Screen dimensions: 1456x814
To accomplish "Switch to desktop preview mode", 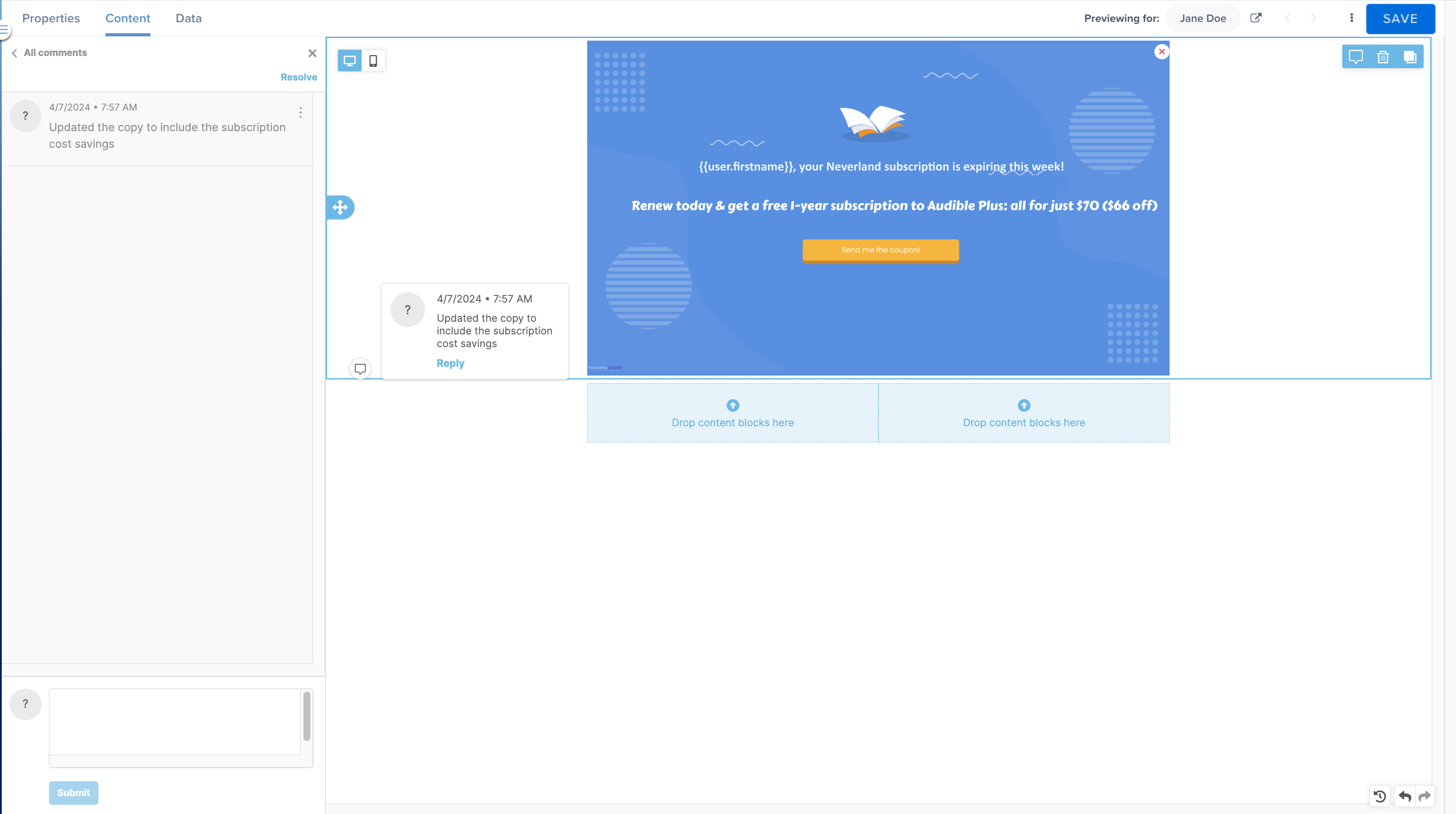I will click(349, 60).
